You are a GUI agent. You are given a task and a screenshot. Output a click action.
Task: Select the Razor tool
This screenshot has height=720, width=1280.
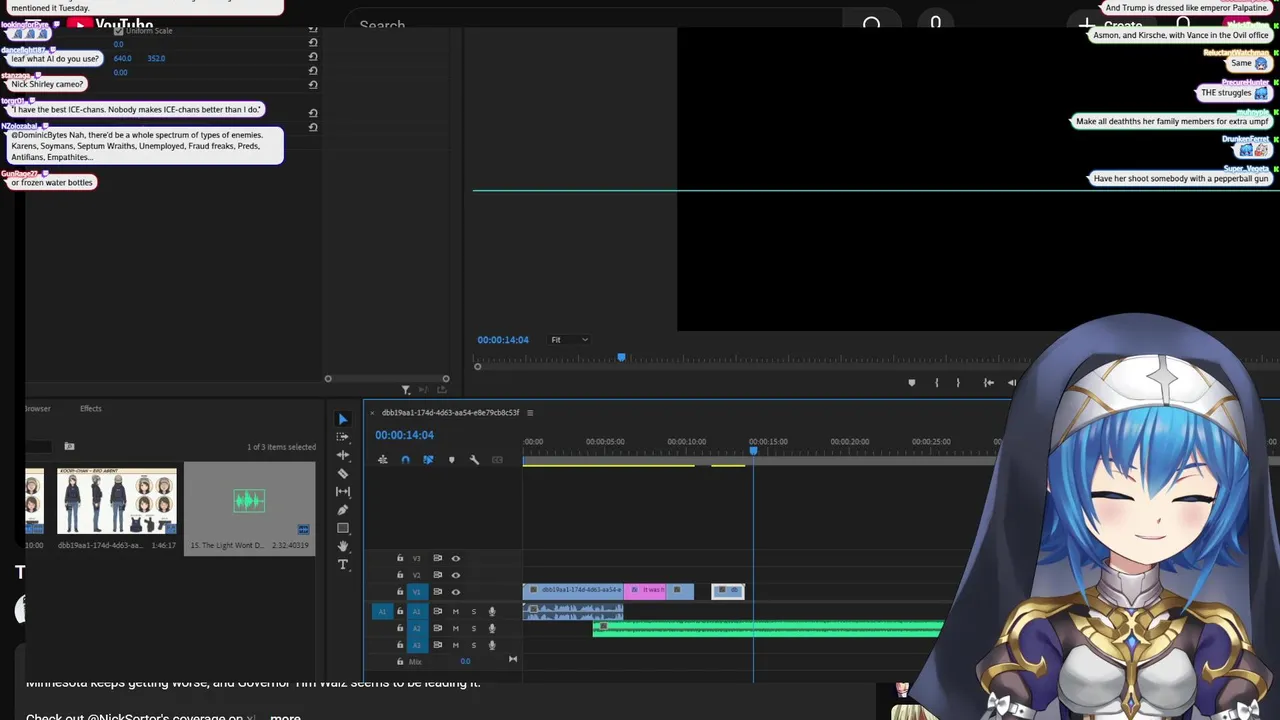click(x=342, y=473)
